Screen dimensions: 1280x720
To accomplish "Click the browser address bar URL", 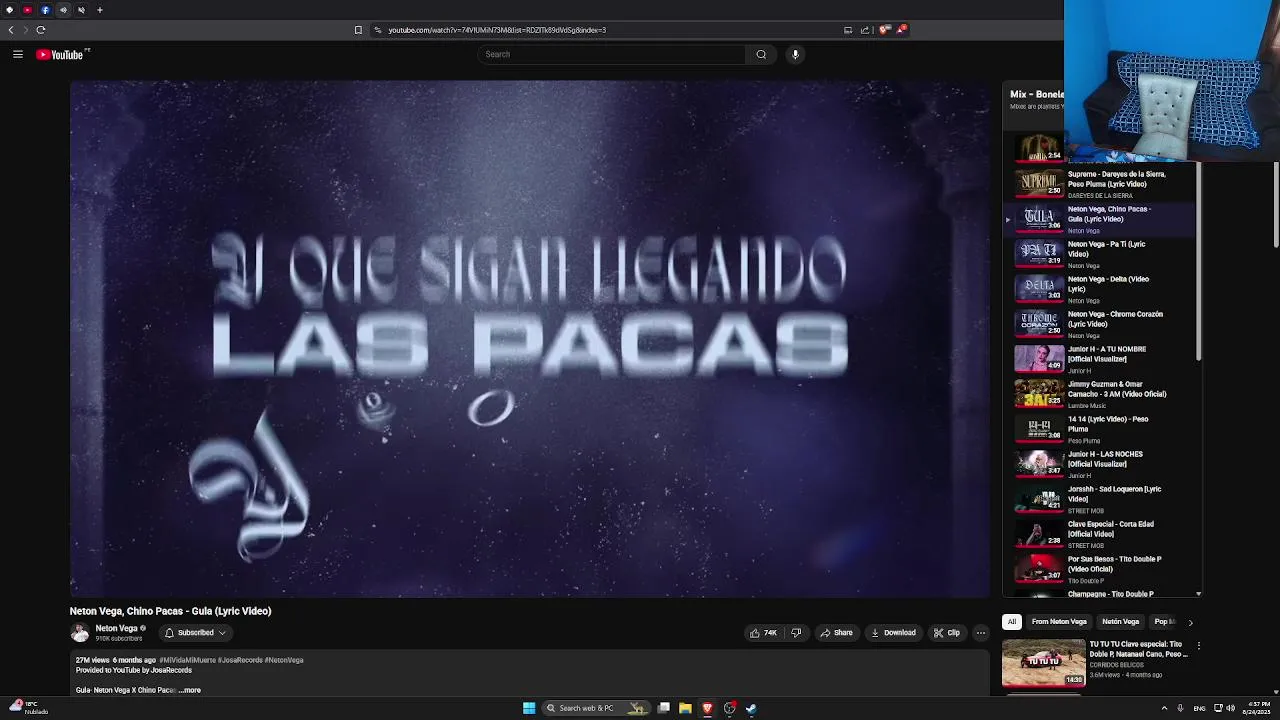I will [x=497, y=30].
